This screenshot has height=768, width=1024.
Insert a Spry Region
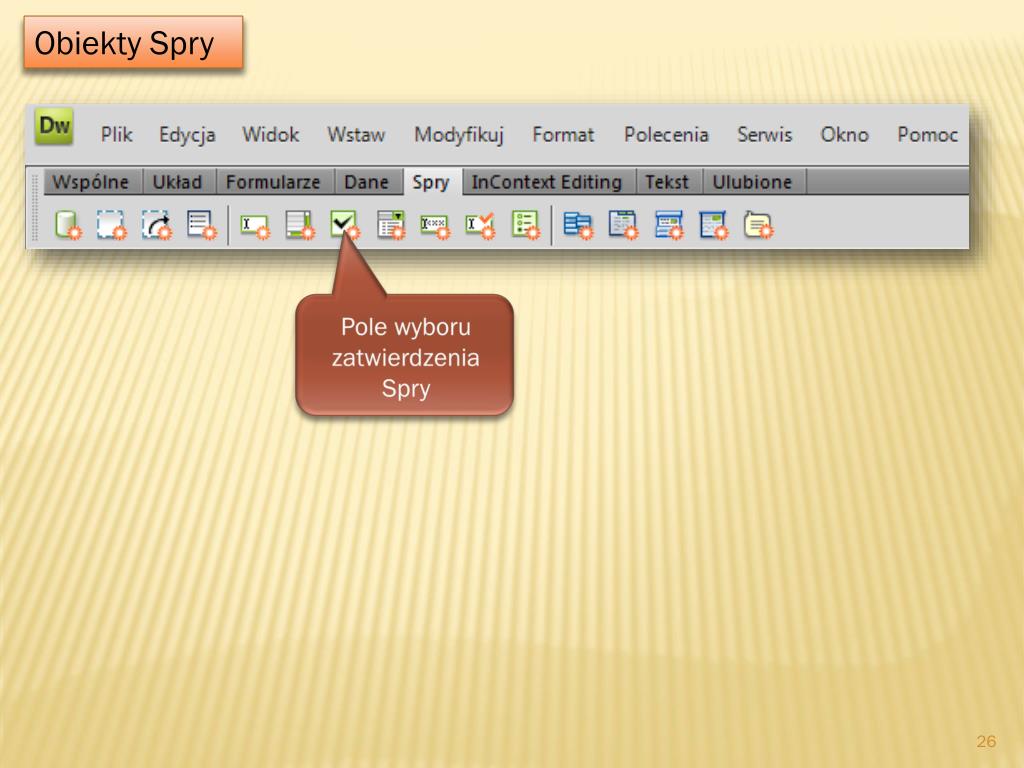coord(111,225)
